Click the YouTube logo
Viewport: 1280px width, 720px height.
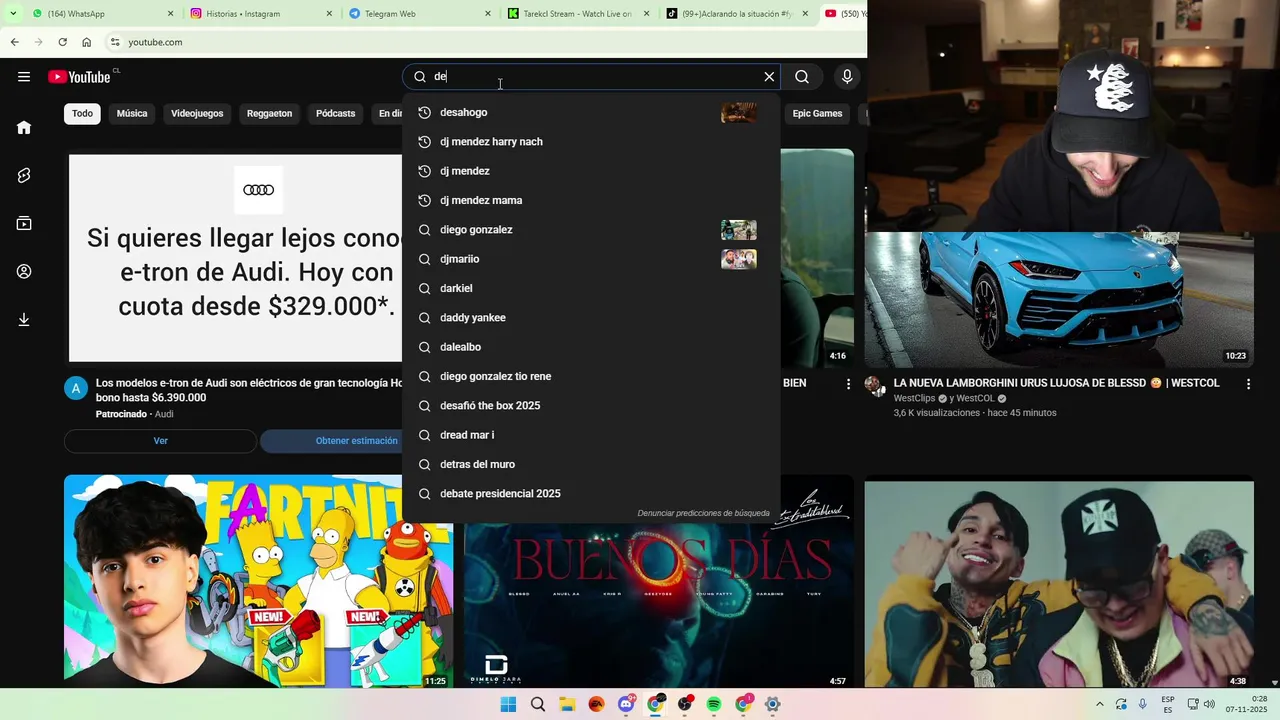click(79, 77)
